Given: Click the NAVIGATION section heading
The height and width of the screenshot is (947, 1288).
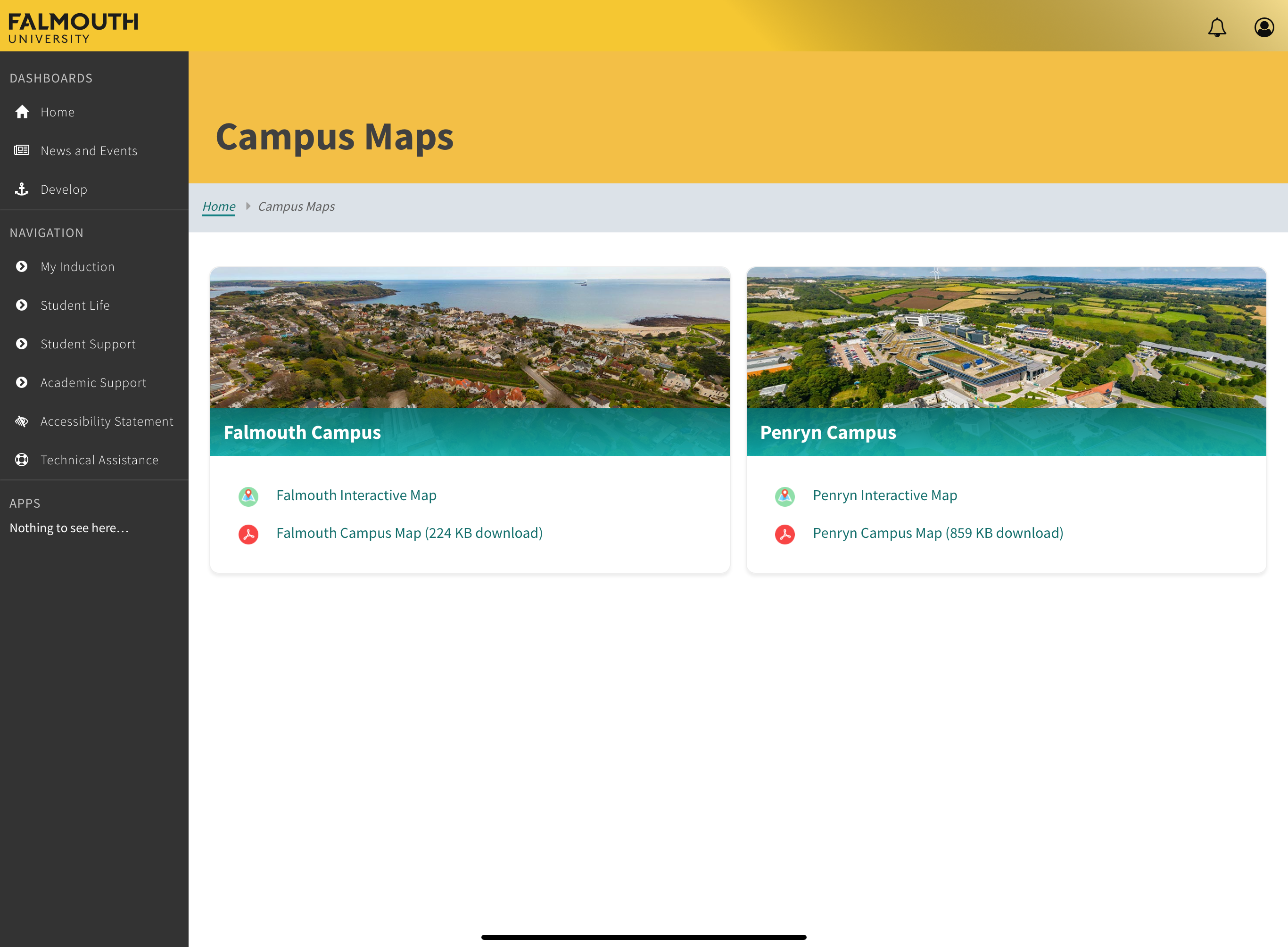Looking at the screenshot, I should click(x=46, y=233).
